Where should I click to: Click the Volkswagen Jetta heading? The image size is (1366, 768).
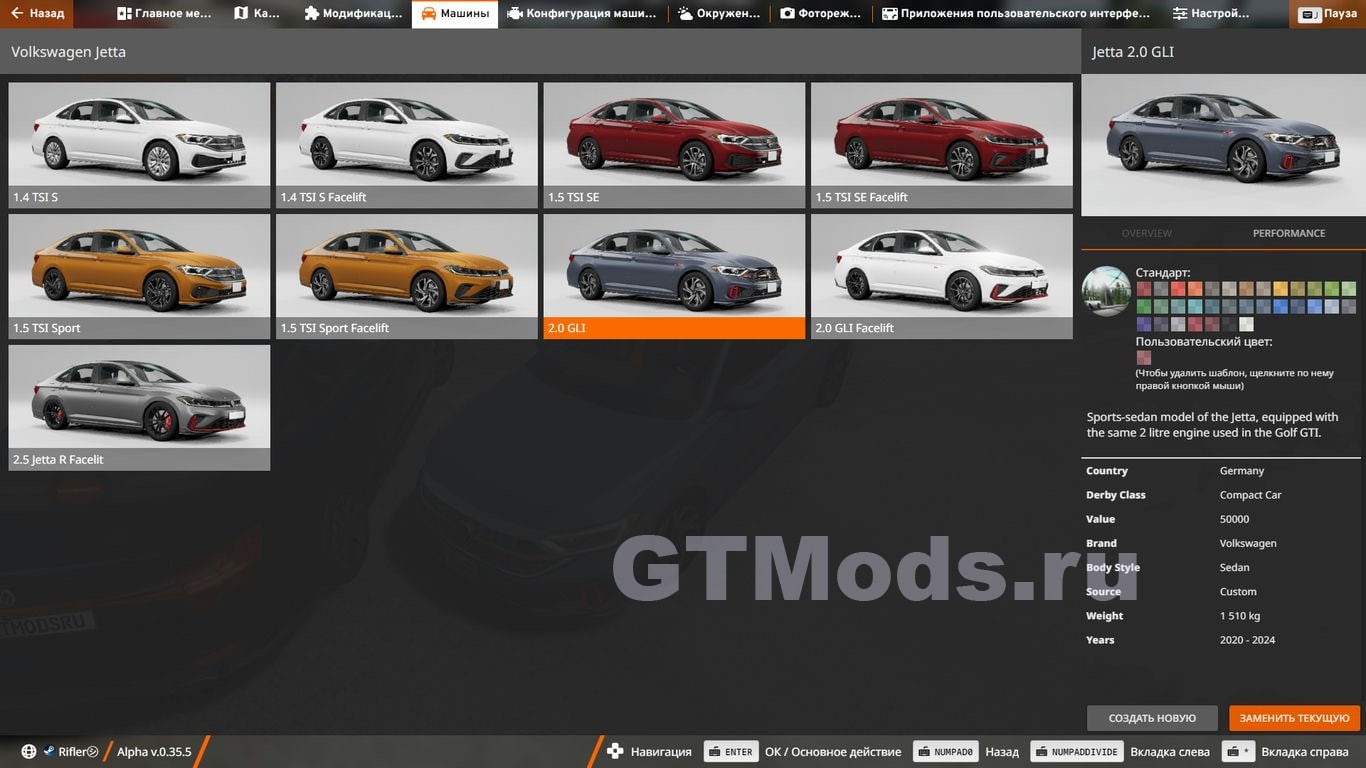pyautogui.click(x=69, y=52)
